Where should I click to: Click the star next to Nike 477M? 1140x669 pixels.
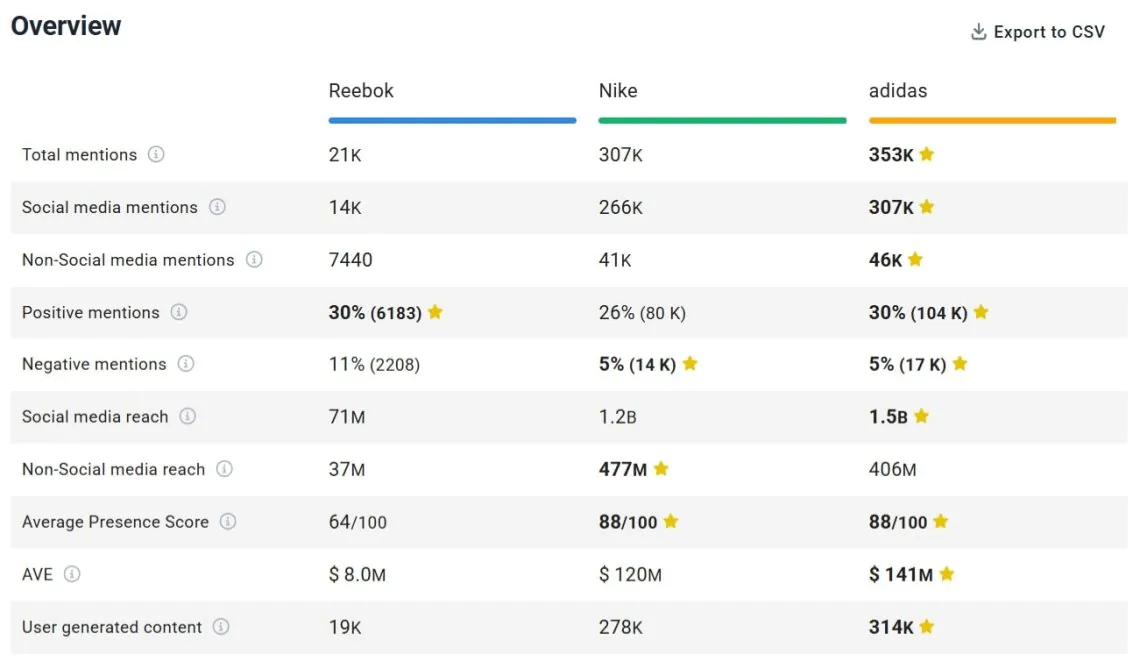click(661, 468)
